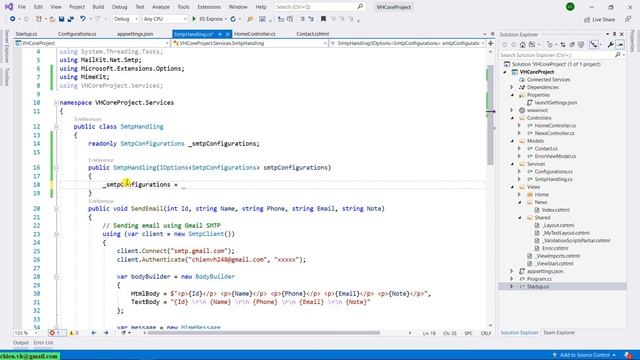Collapse the SendEmail method block
The width and height of the screenshot is (640, 360).
point(56,209)
